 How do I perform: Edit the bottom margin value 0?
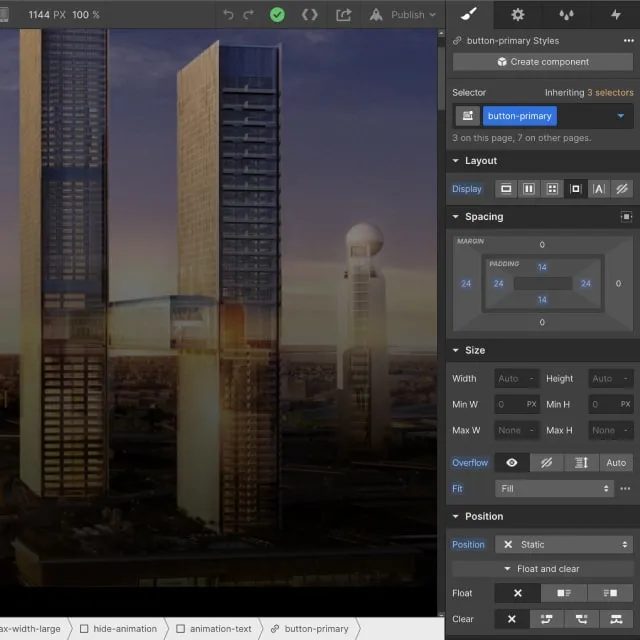542,322
